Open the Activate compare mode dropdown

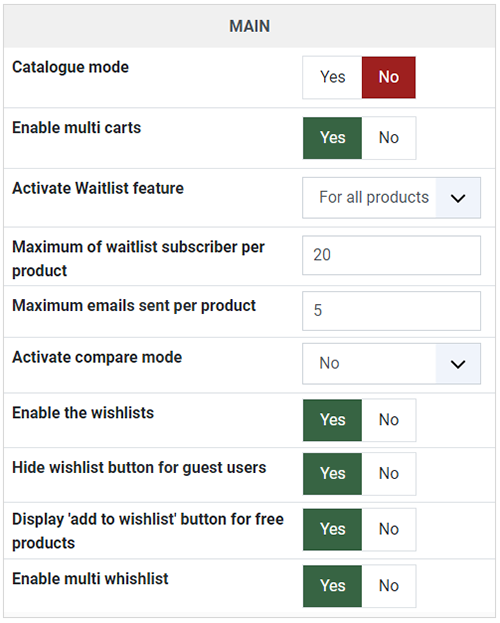point(391,364)
